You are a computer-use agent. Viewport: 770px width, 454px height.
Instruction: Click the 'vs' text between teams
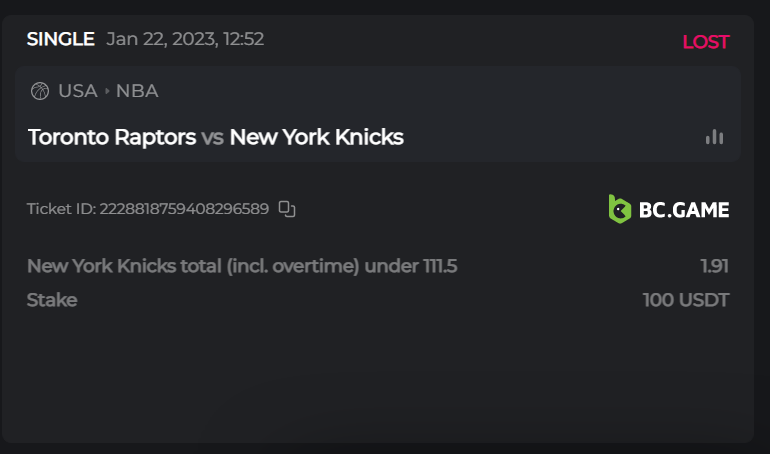point(212,137)
